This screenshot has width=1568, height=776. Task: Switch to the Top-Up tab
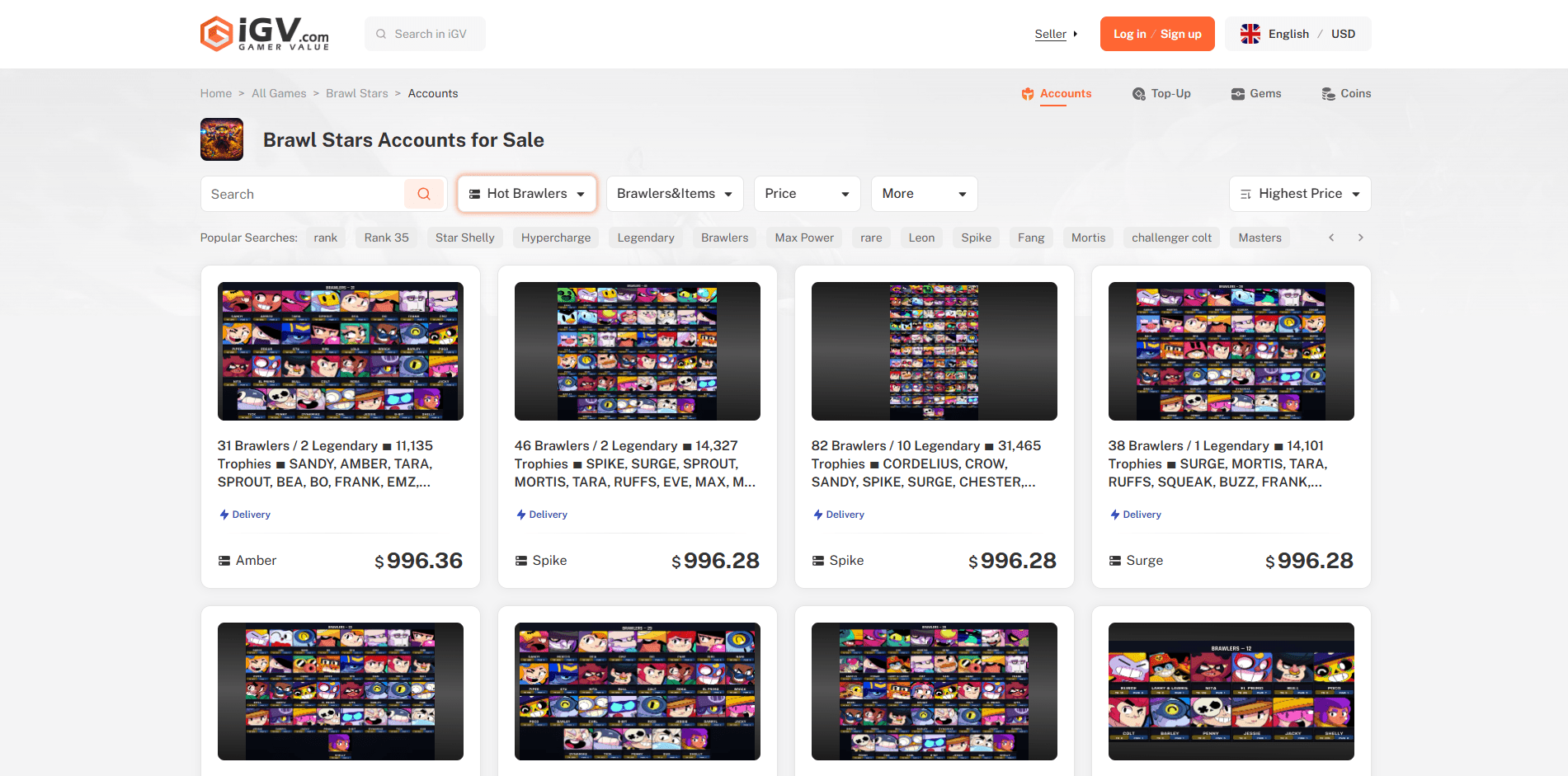1161,93
